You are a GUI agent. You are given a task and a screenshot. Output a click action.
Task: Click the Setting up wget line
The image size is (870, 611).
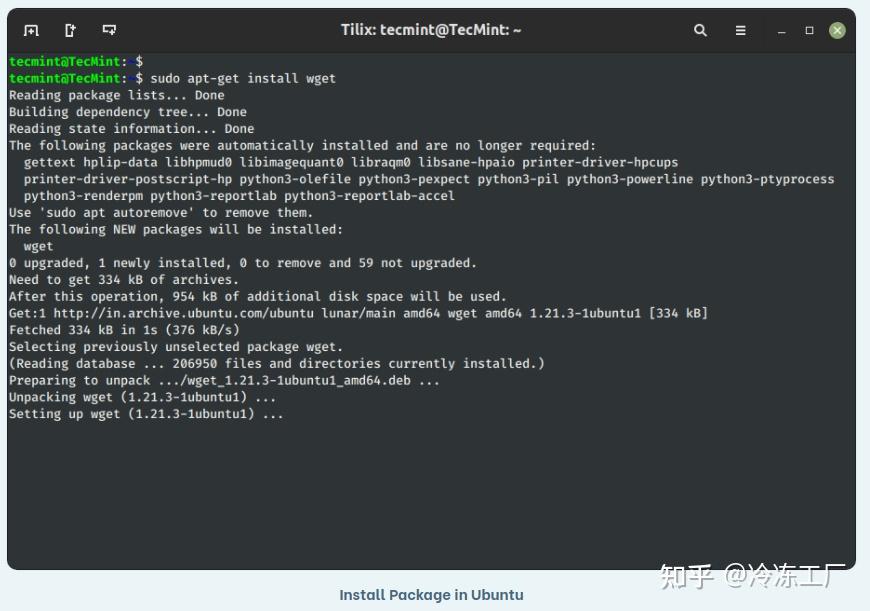click(146, 414)
